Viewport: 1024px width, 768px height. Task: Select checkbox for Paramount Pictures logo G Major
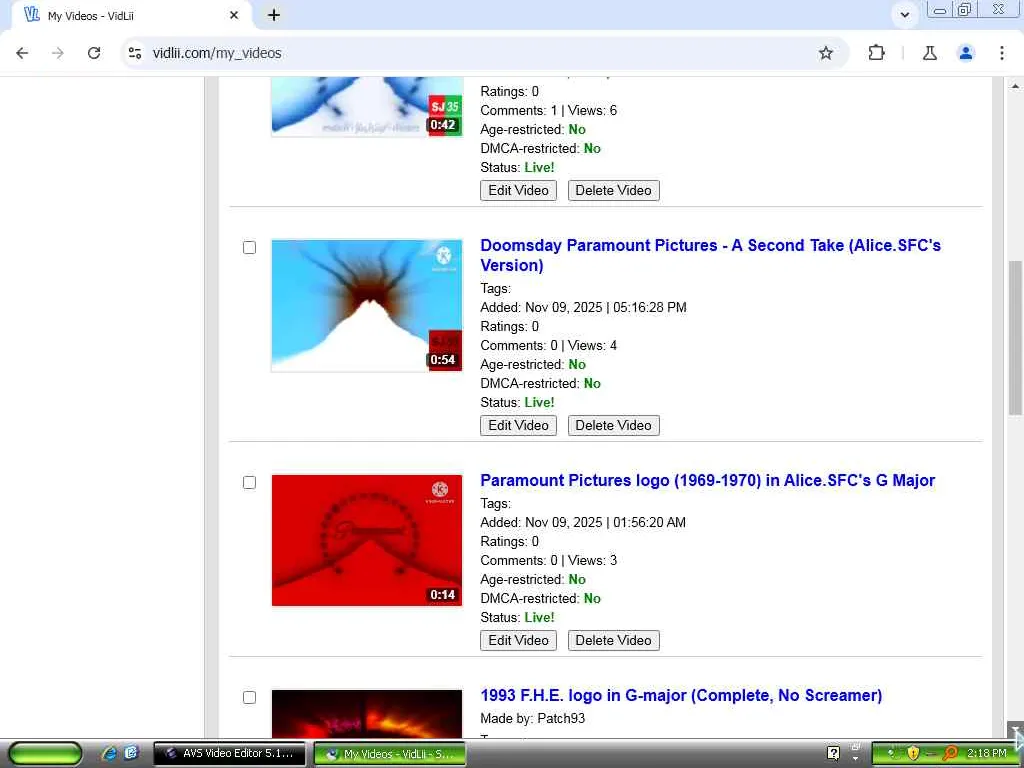249,483
